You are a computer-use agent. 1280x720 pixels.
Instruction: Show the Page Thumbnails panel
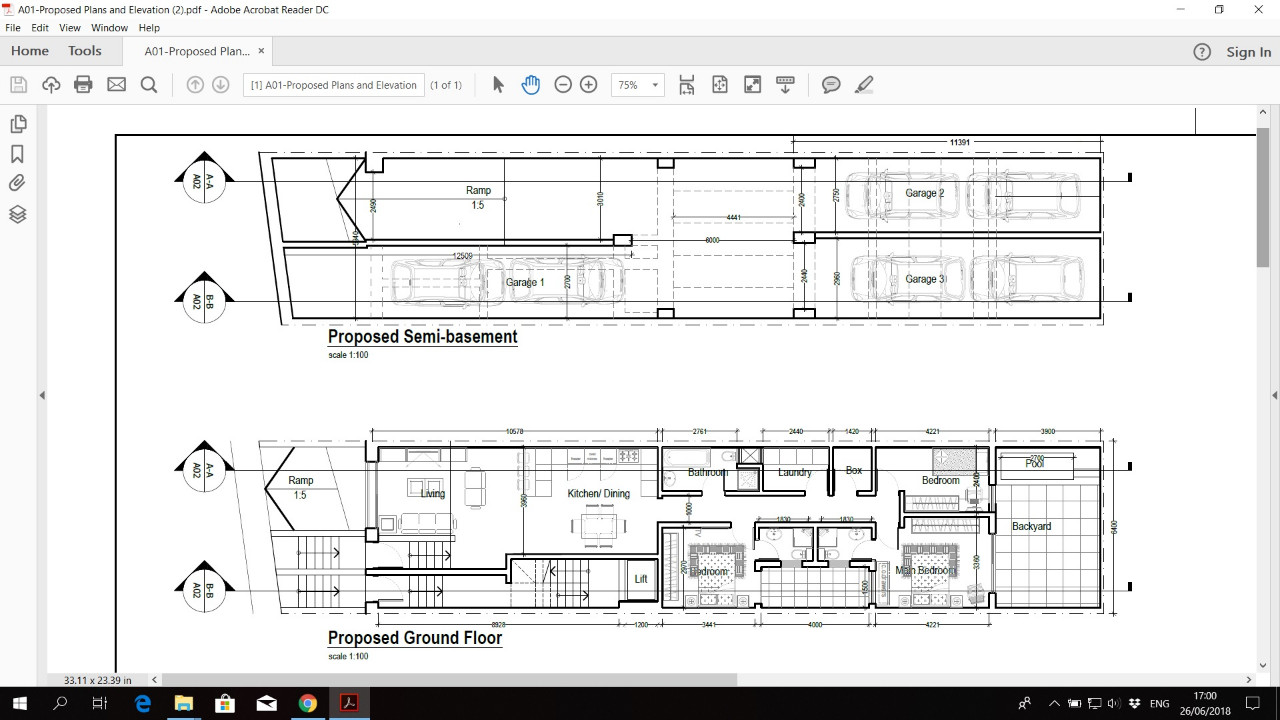[x=17, y=124]
